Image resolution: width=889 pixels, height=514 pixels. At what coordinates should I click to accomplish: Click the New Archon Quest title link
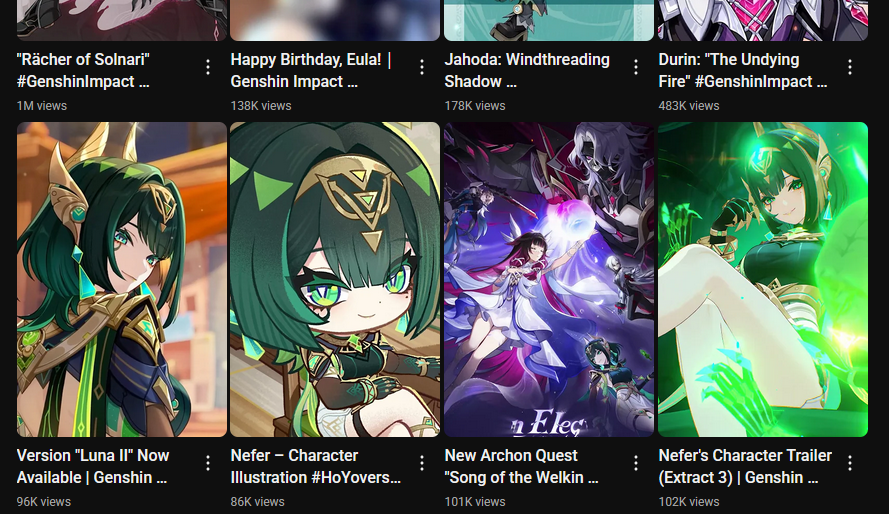pyautogui.click(x=522, y=466)
